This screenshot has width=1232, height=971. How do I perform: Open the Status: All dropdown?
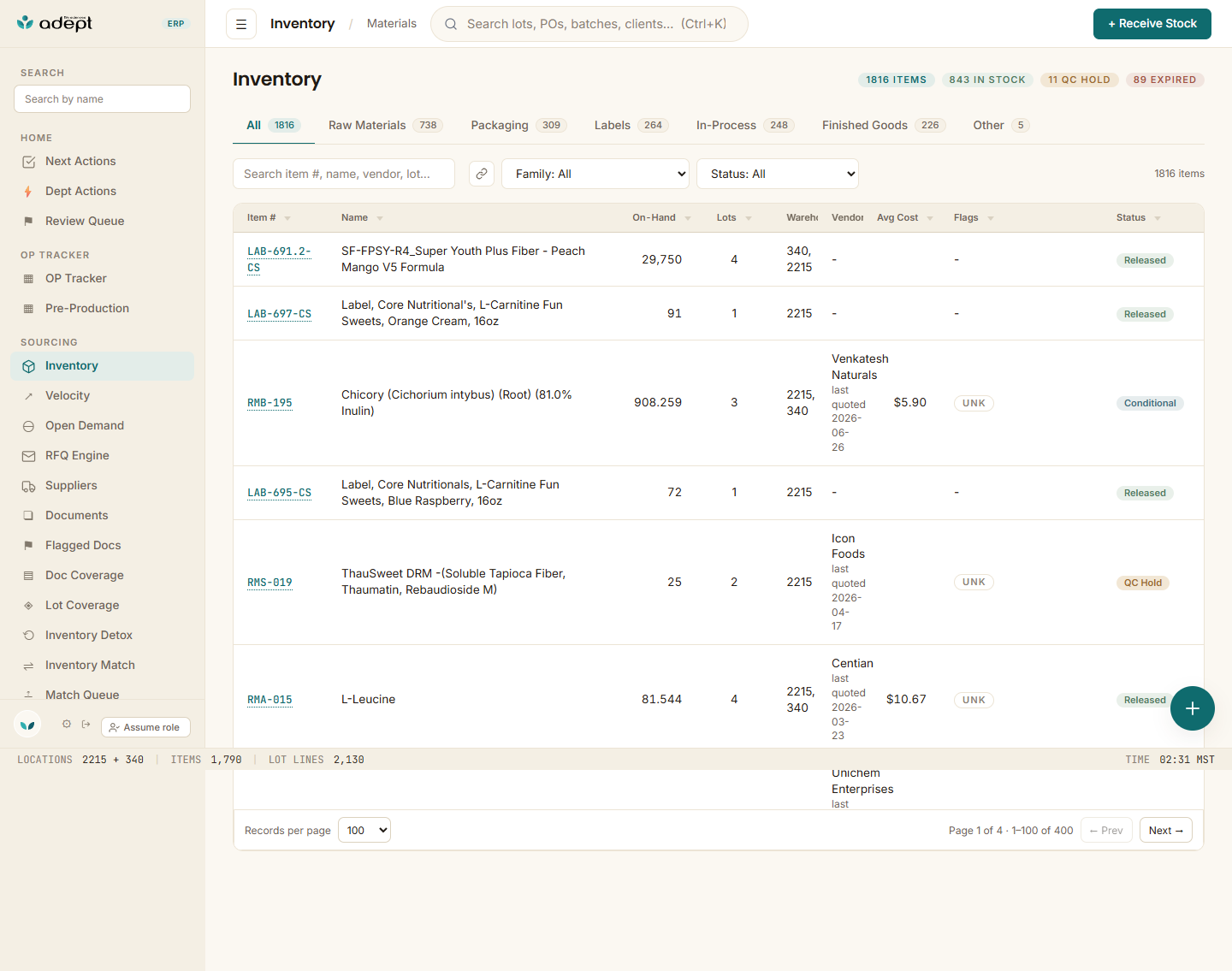[x=778, y=174]
